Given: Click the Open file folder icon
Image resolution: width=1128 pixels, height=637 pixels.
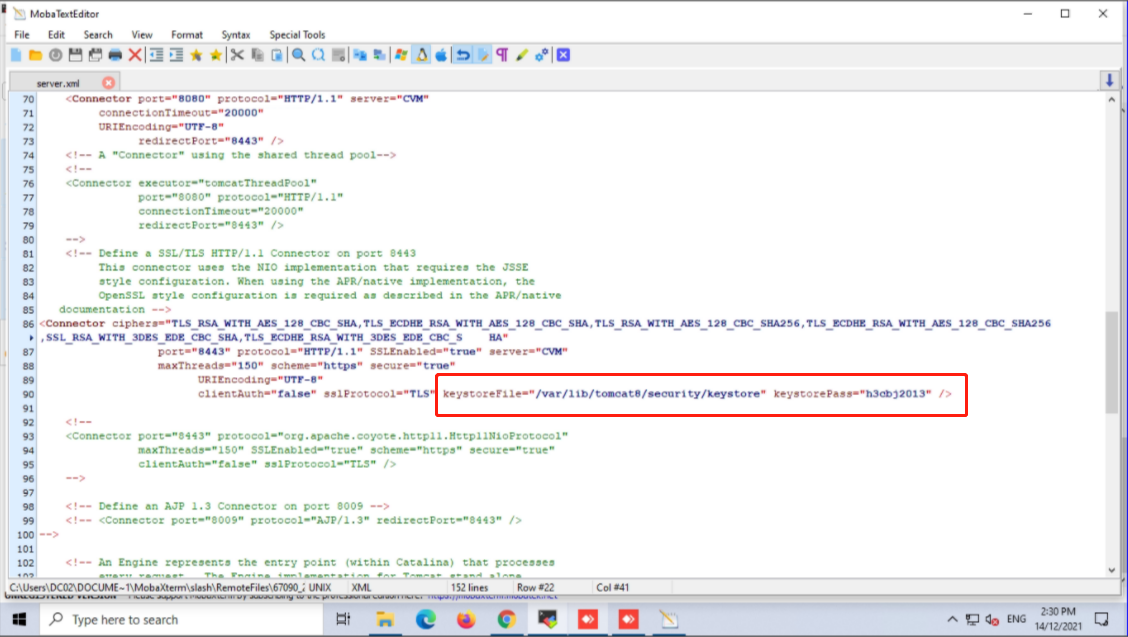Looking at the screenshot, I should tap(35, 55).
